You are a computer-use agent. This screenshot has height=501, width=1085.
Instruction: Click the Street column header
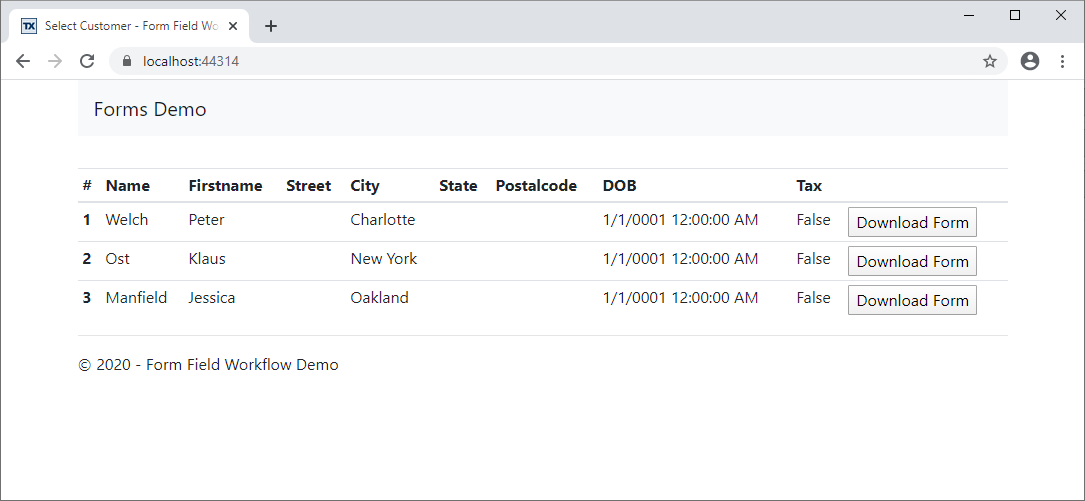pyautogui.click(x=309, y=185)
